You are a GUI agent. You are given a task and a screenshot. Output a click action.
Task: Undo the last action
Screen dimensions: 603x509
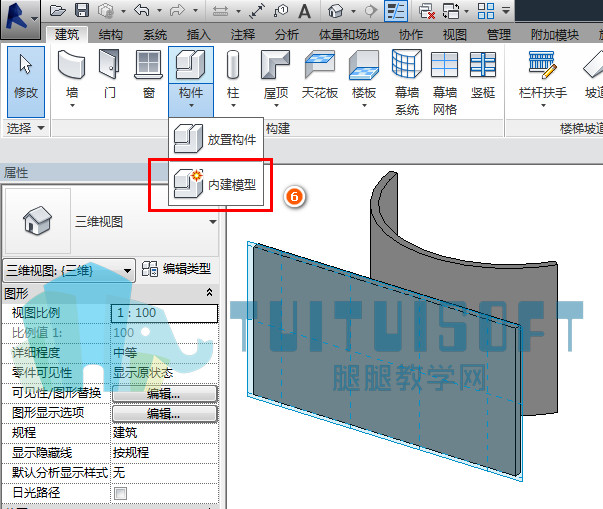(142, 10)
